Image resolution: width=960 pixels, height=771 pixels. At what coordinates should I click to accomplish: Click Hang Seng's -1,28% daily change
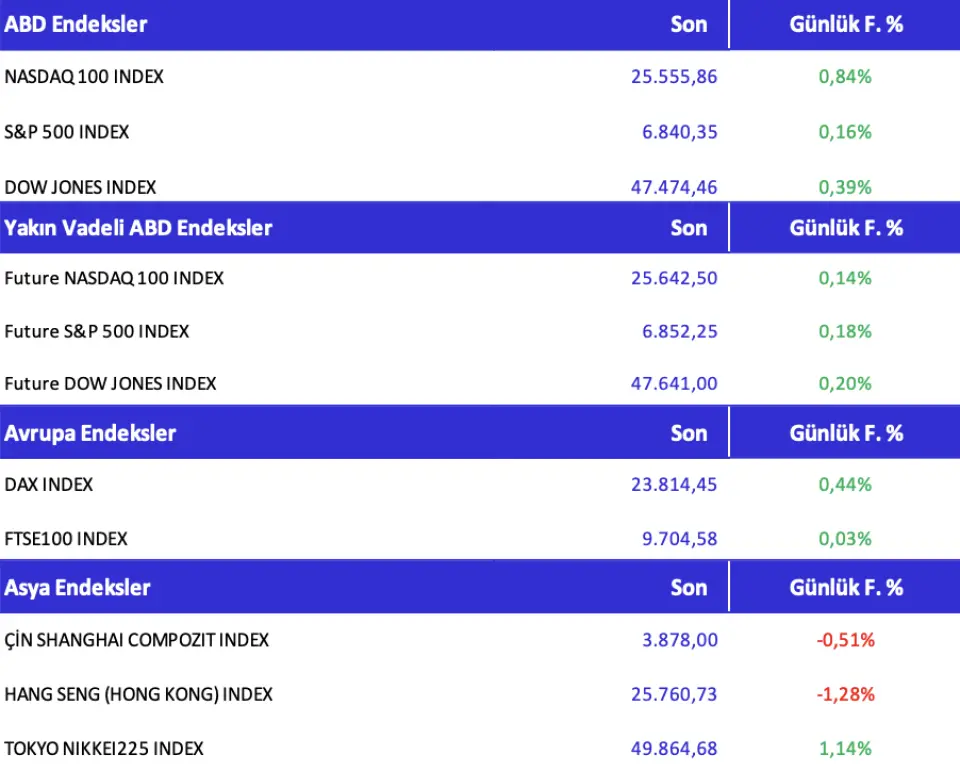[x=845, y=694]
